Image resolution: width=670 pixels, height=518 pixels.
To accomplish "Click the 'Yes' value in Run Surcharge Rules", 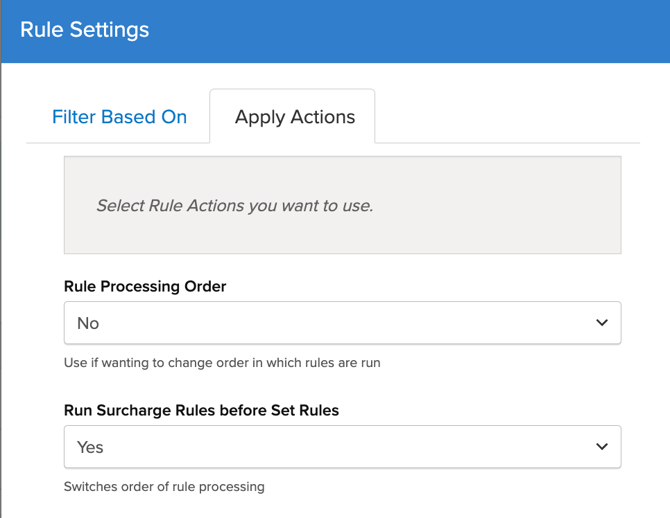I will [x=90, y=448].
